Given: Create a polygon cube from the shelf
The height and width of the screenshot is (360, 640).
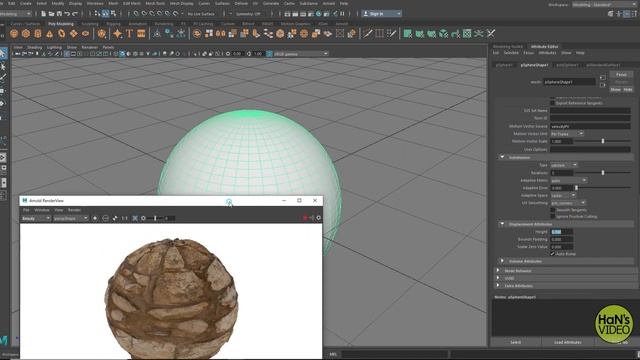Looking at the screenshot, I should coord(26,33).
